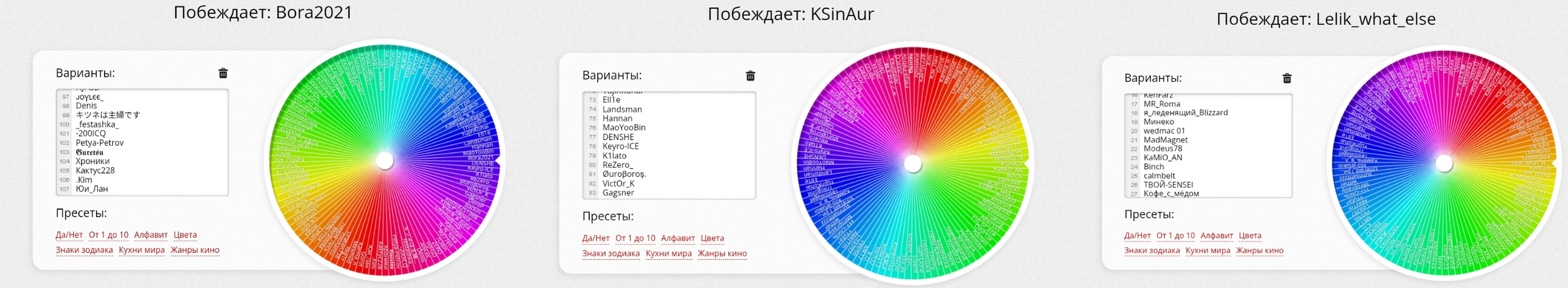Click the trash icon in the Lelik_what_else wheel panel
The image size is (1568, 288).
(x=1287, y=79)
